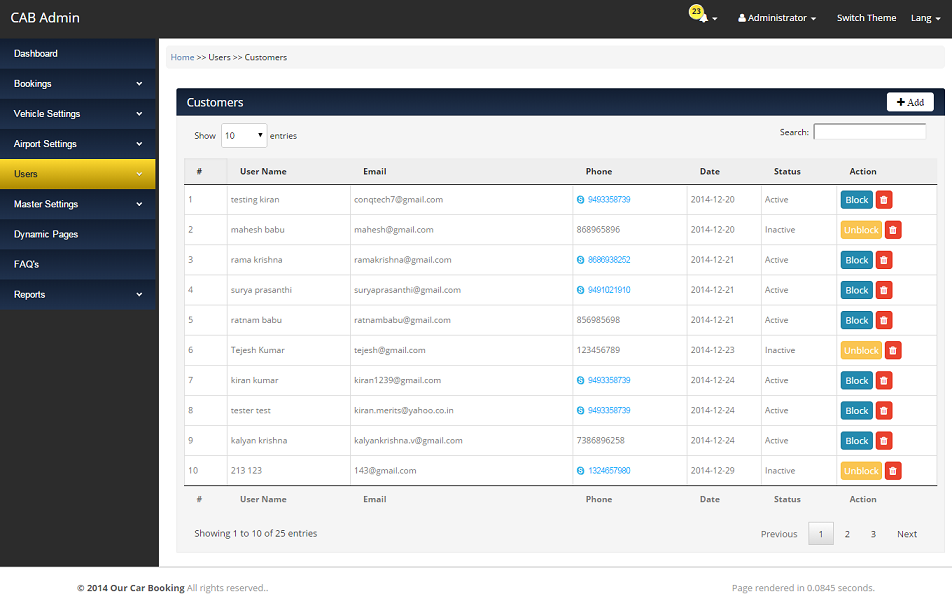Click Home breadcrumb link
Viewport: 952px width, 615px height.
coord(182,57)
